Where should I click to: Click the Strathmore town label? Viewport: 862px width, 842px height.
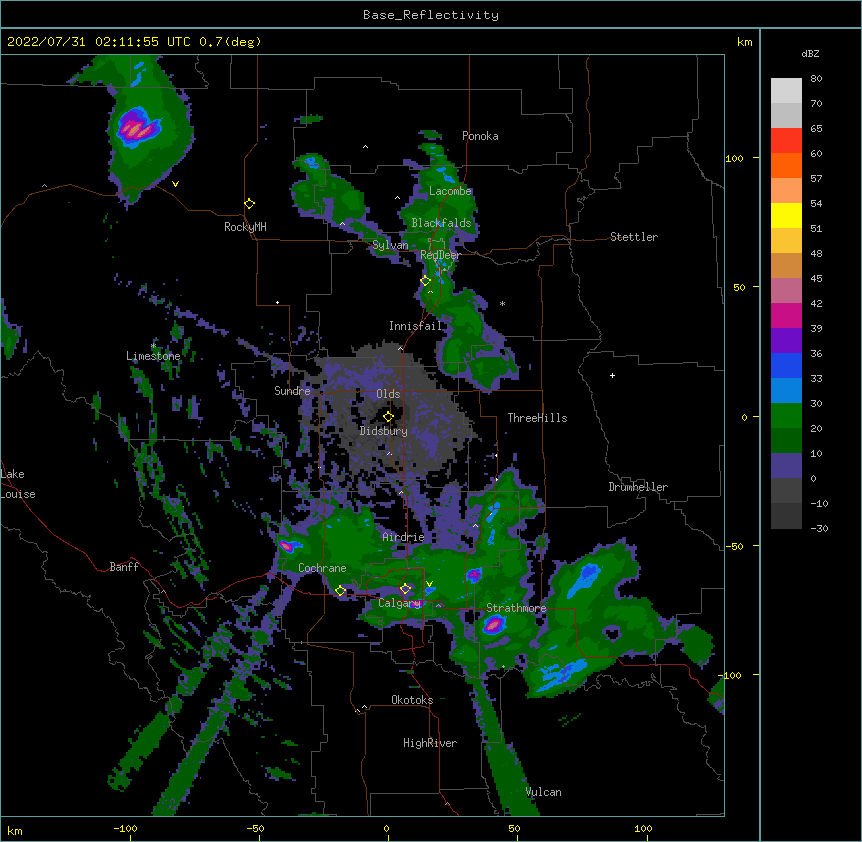[x=516, y=608]
